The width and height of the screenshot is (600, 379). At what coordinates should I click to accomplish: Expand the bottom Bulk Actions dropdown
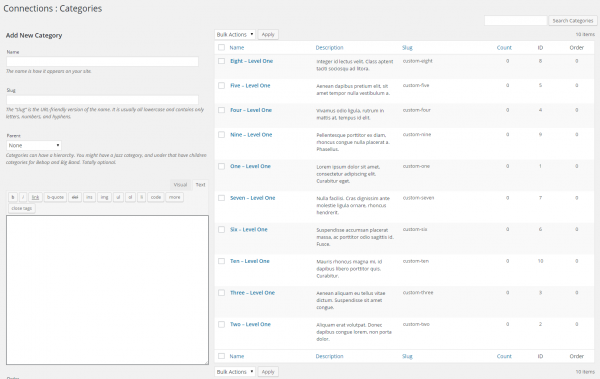(x=235, y=372)
